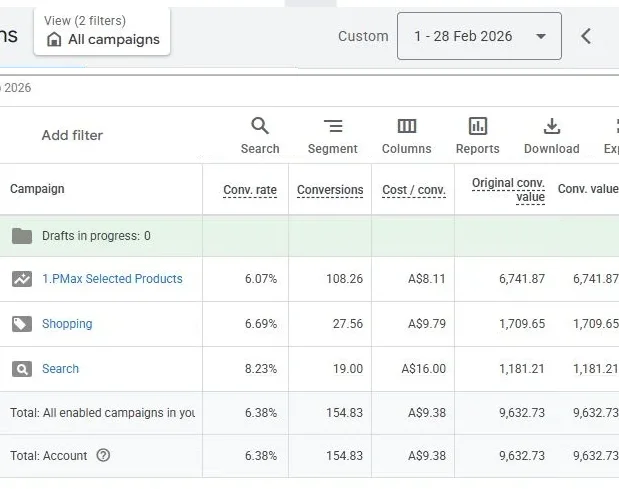
Task: Select the A$16.00 cost per conversion cell
Action: 424,369
